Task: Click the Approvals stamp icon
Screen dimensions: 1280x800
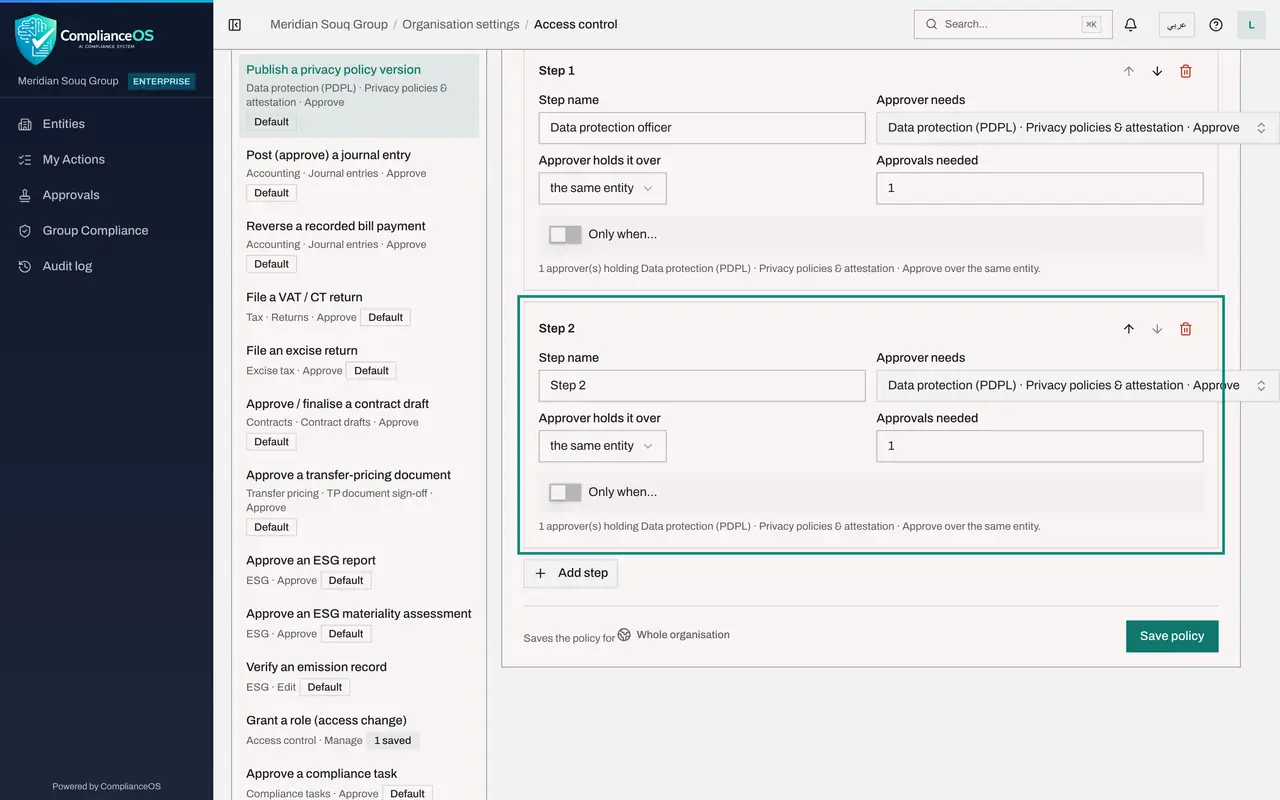Action: tap(25, 195)
